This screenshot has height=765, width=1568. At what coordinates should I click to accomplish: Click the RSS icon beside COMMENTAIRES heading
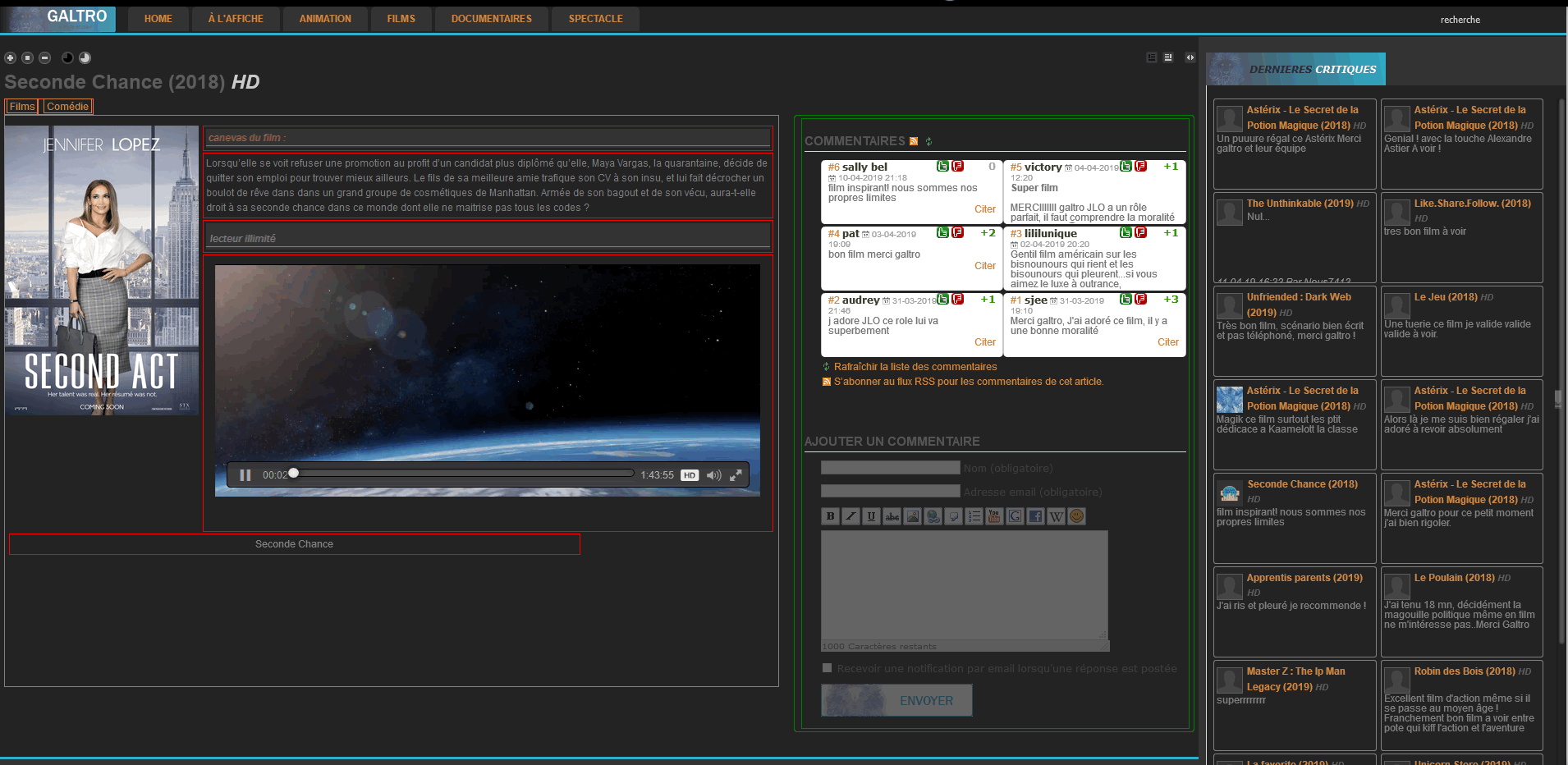(914, 141)
